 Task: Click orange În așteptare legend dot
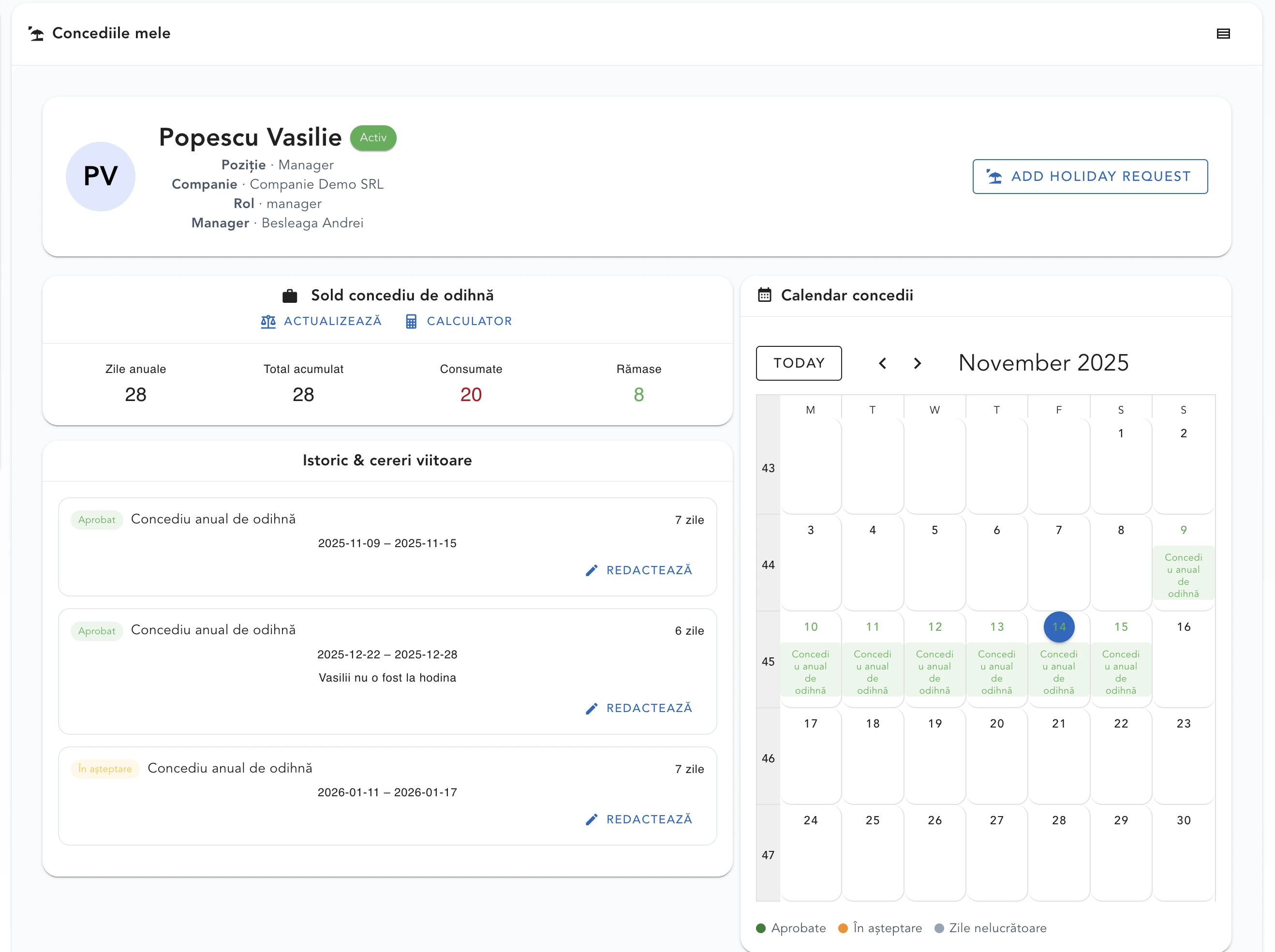coord(843,928)
